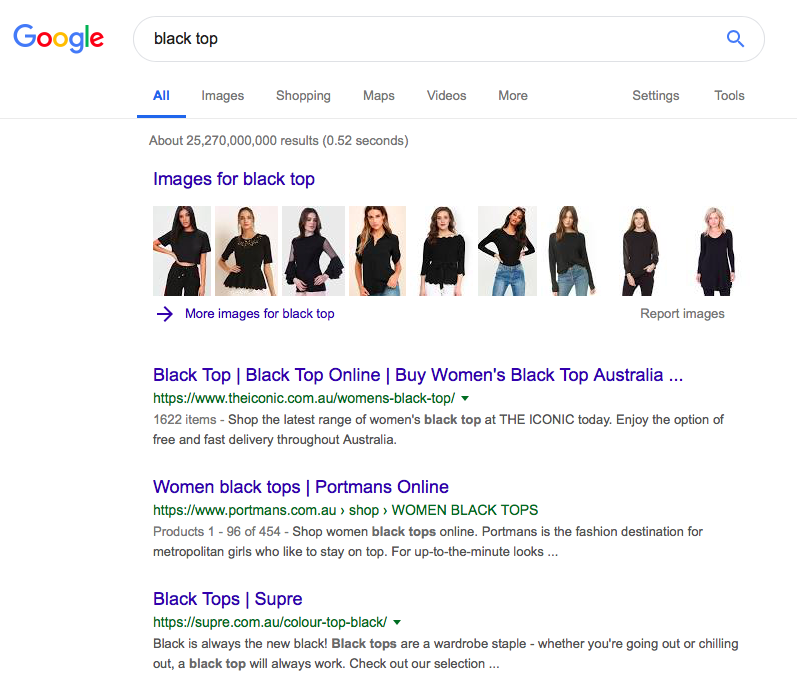Image resolution: width=797 pixels, height=680 pixels.
Task: Click arrow icon beside More images link
Action: pos(165,314)
